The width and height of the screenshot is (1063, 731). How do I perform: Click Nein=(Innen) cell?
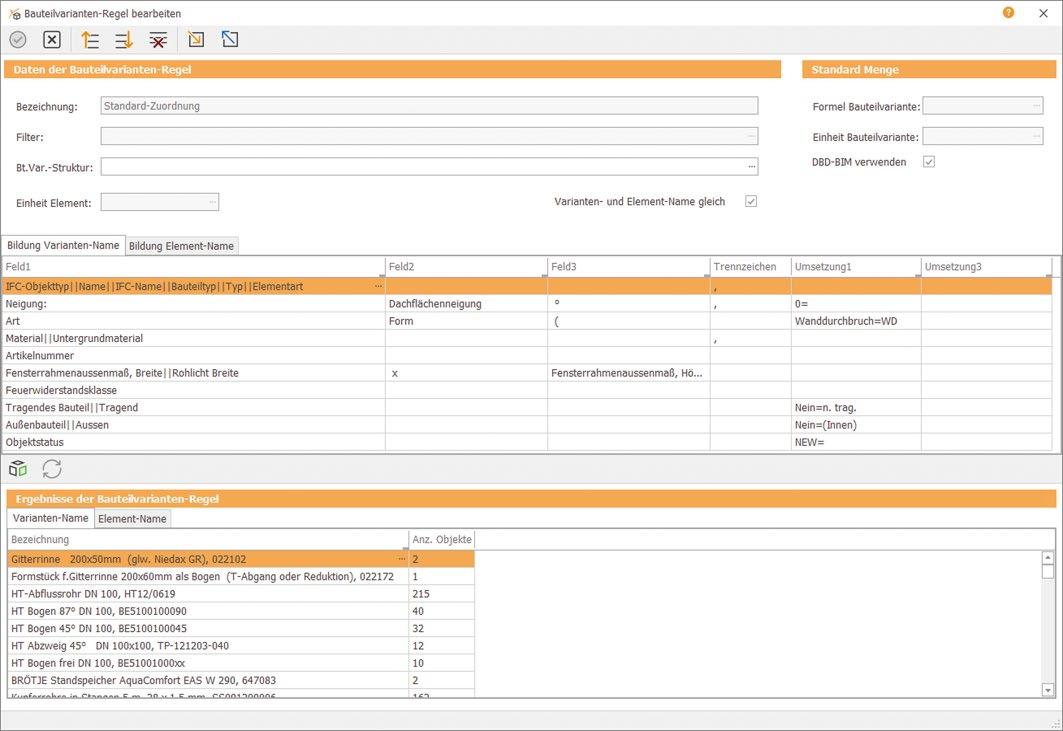point(856,425)
